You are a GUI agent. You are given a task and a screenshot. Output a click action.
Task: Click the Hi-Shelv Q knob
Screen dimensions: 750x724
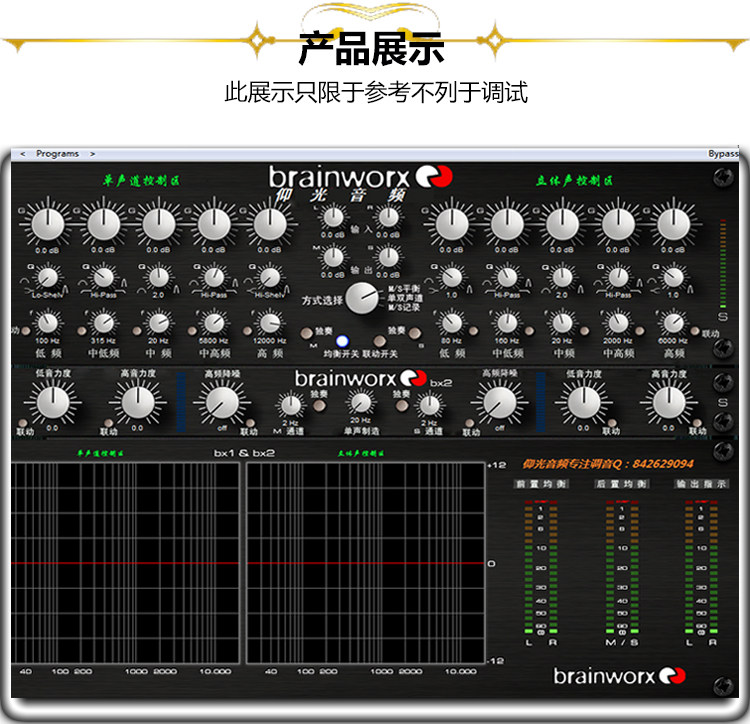coord(270,278)
